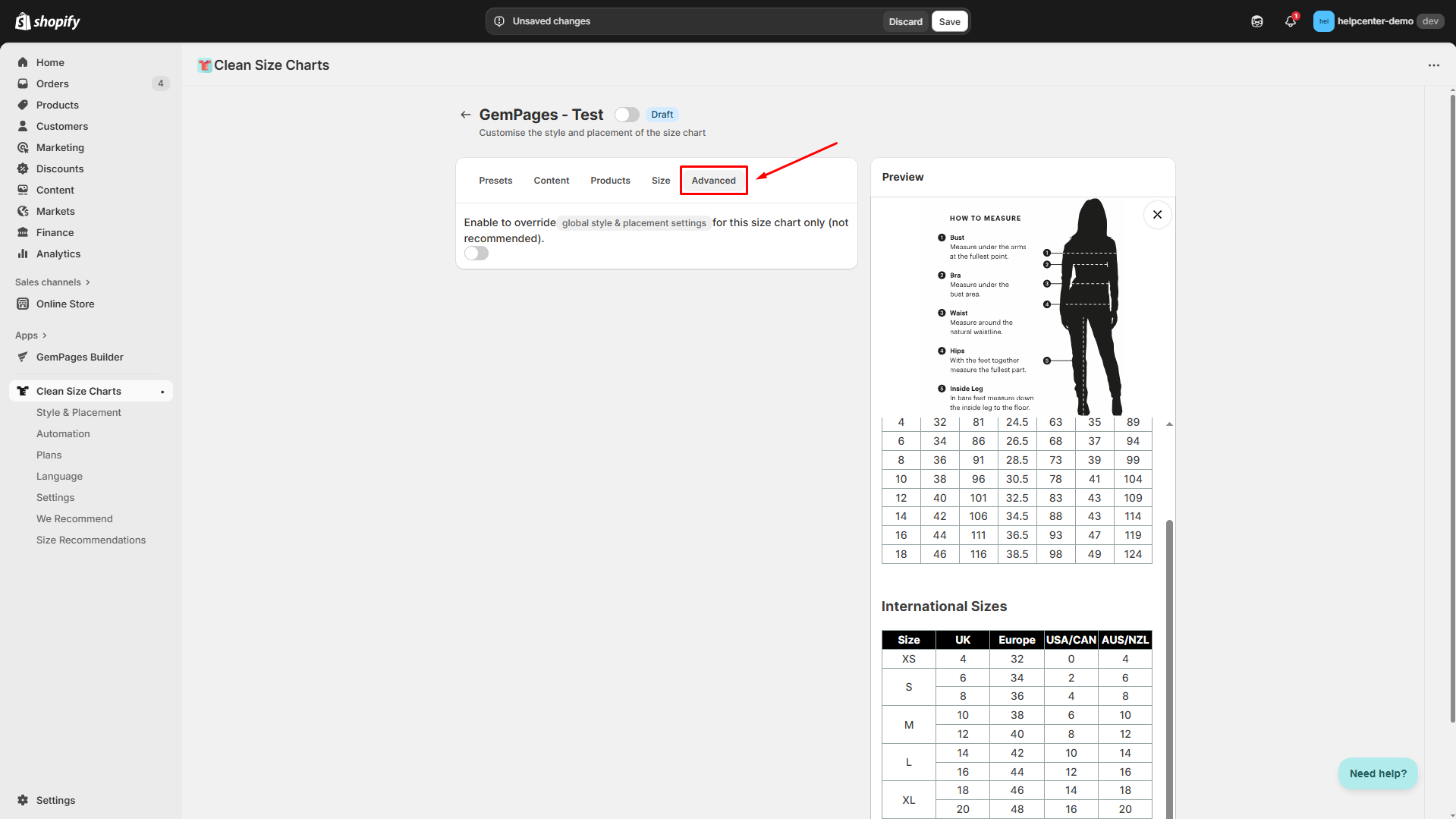The width and height of the screenshot is (1456, 819).
Task: Toggle the Draft status switch
Action: tap(627, 115)
